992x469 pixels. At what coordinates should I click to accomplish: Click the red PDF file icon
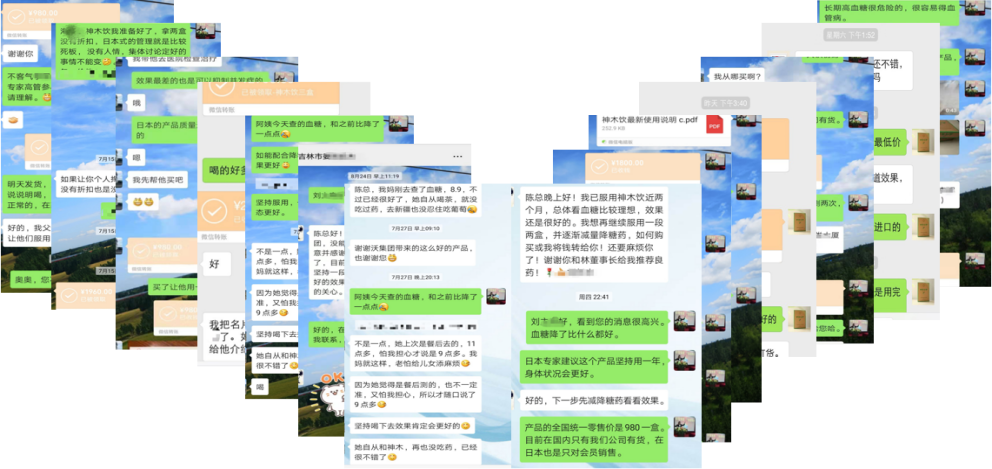coord(714,125)
